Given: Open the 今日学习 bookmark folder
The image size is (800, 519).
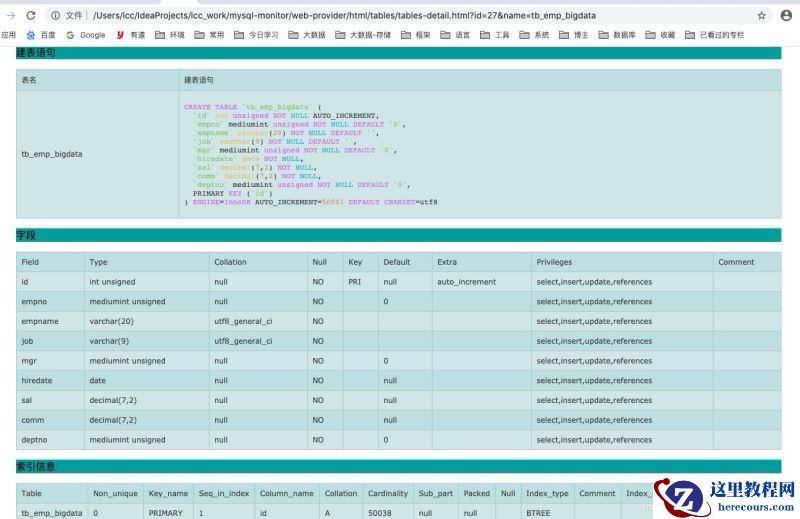Looking at the screenshot, I should [x=256, y=35].
